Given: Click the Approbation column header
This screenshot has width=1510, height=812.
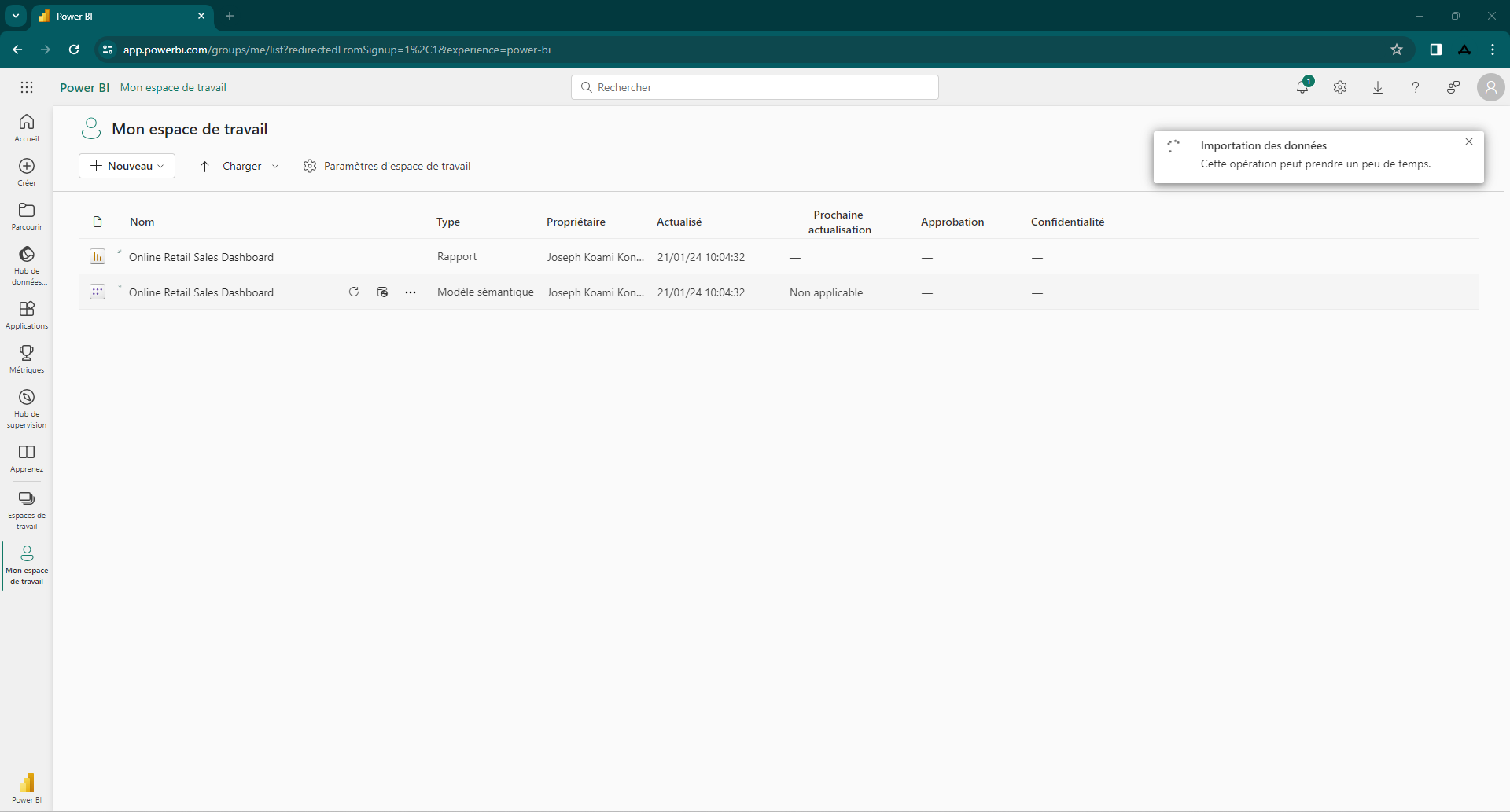Looking at the screenshot, I should click(x=952, y=222).
